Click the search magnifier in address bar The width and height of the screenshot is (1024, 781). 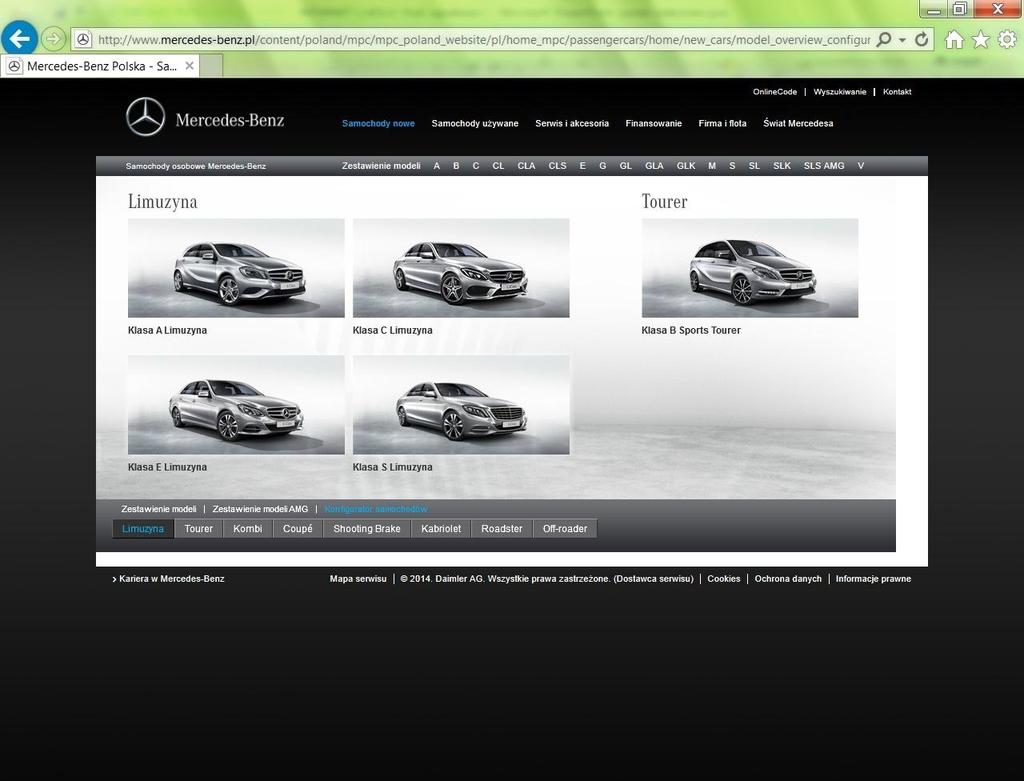coord(884,39)
